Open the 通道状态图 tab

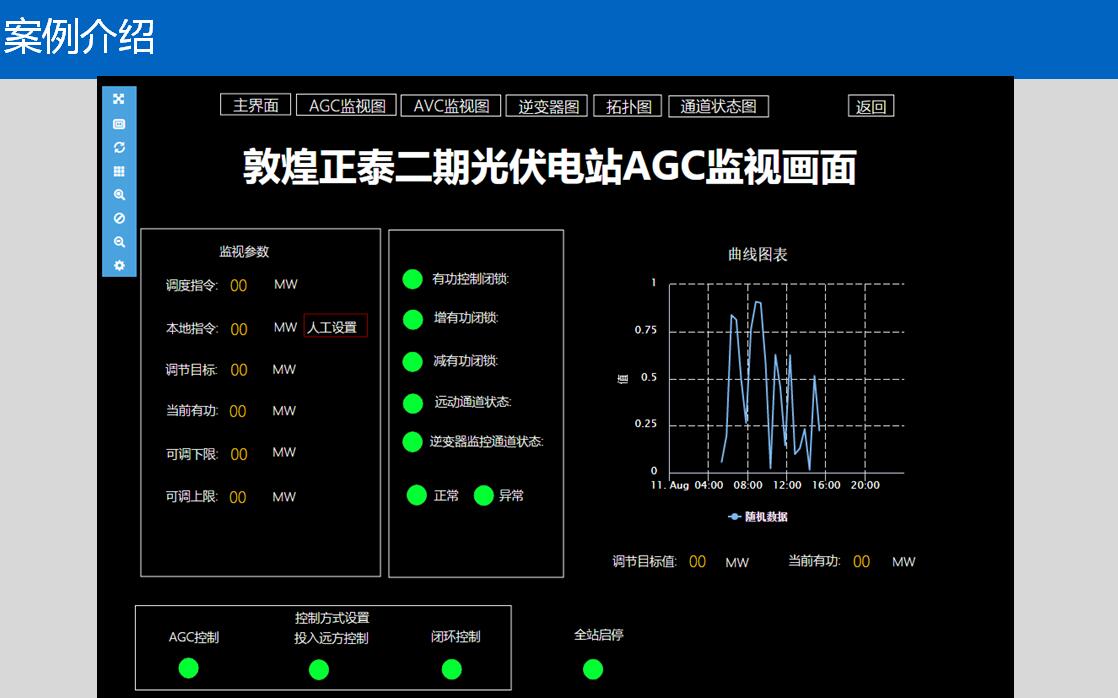coord(718,107)
